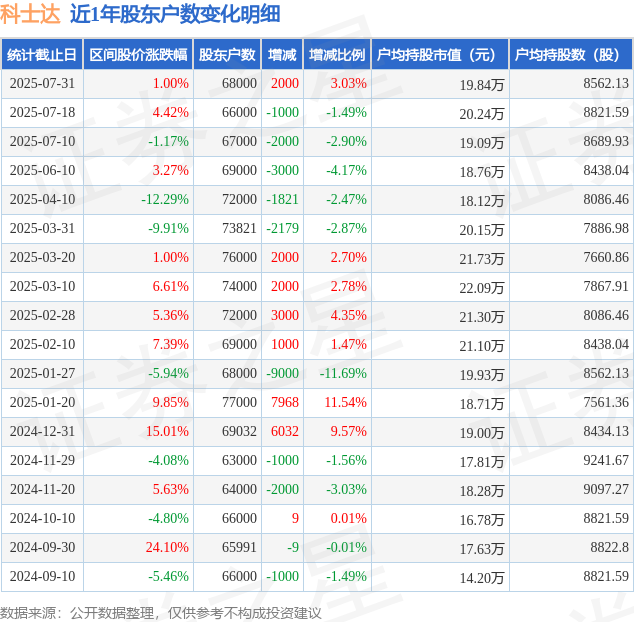Click the date cell 2024-10-10
634x622 pixels.
[x=42, y=518]
